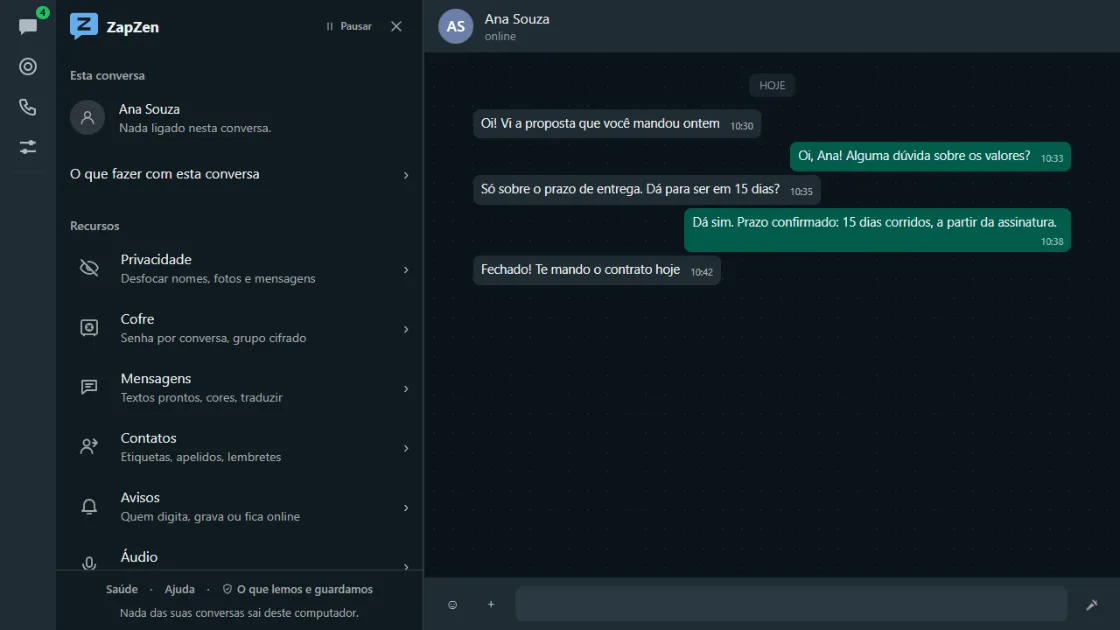The width and height of the screenshot is (1120, 630).
Task: Close the ZapZen panel
Action: click(x=396, y=26)
